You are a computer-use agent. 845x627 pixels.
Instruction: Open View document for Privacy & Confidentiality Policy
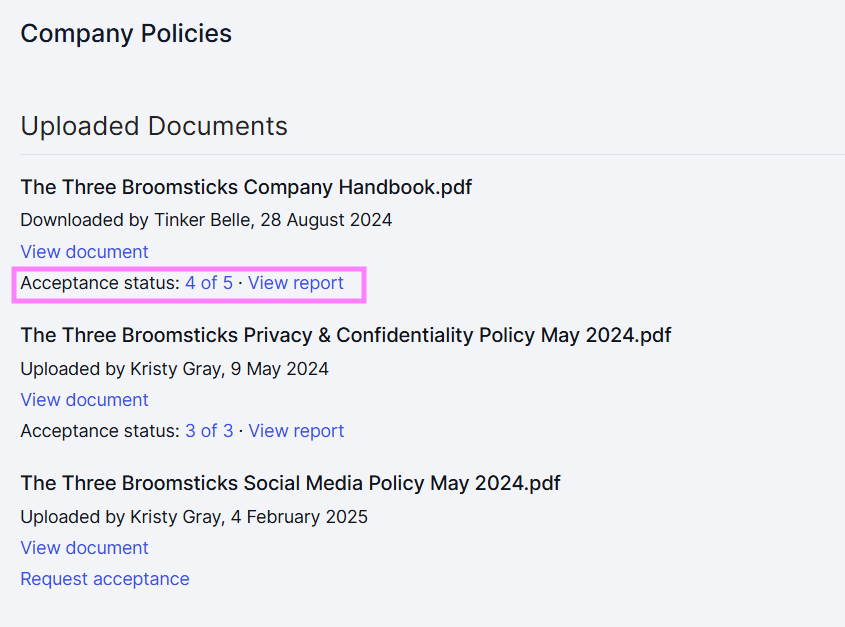click(84, 400)
